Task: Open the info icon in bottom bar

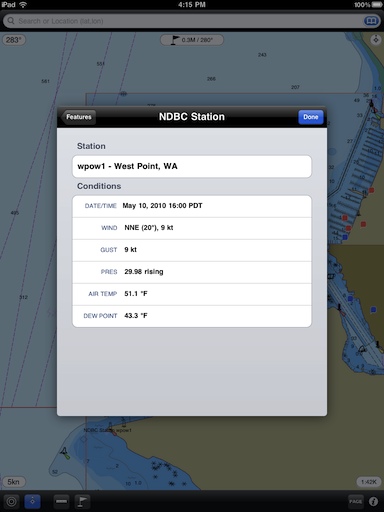Action: pos(374,501)
